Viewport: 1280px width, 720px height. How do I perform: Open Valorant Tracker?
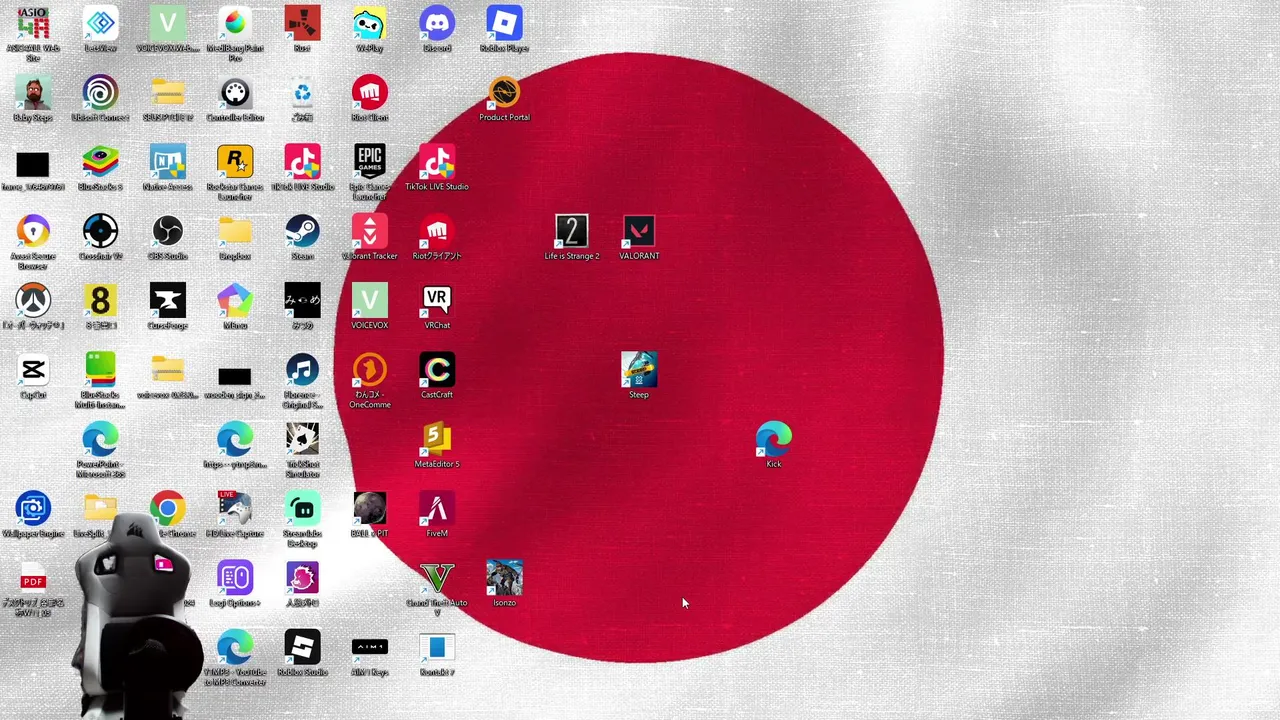tap(369, 231)
